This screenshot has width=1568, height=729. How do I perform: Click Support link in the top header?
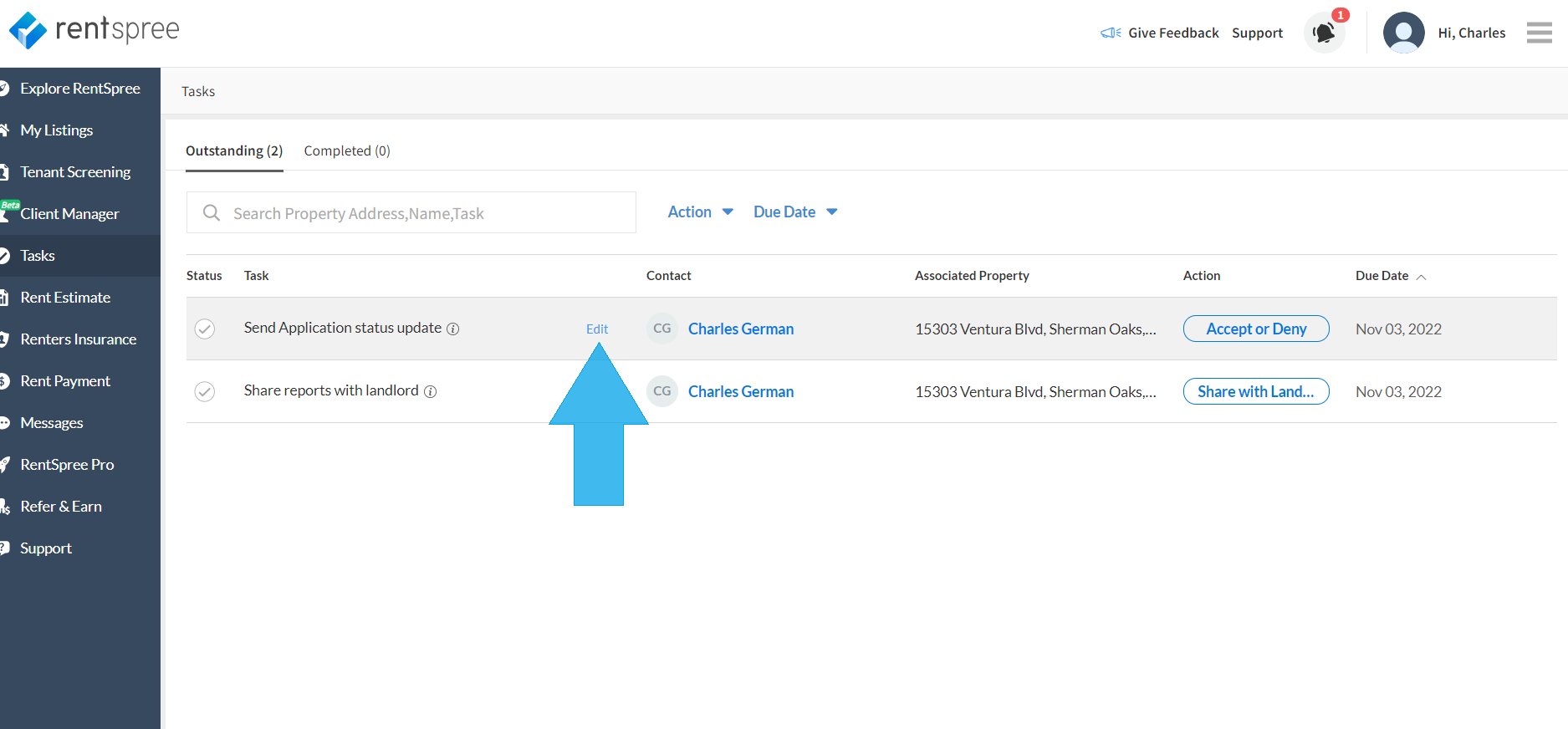click(x=1257, y=33)
